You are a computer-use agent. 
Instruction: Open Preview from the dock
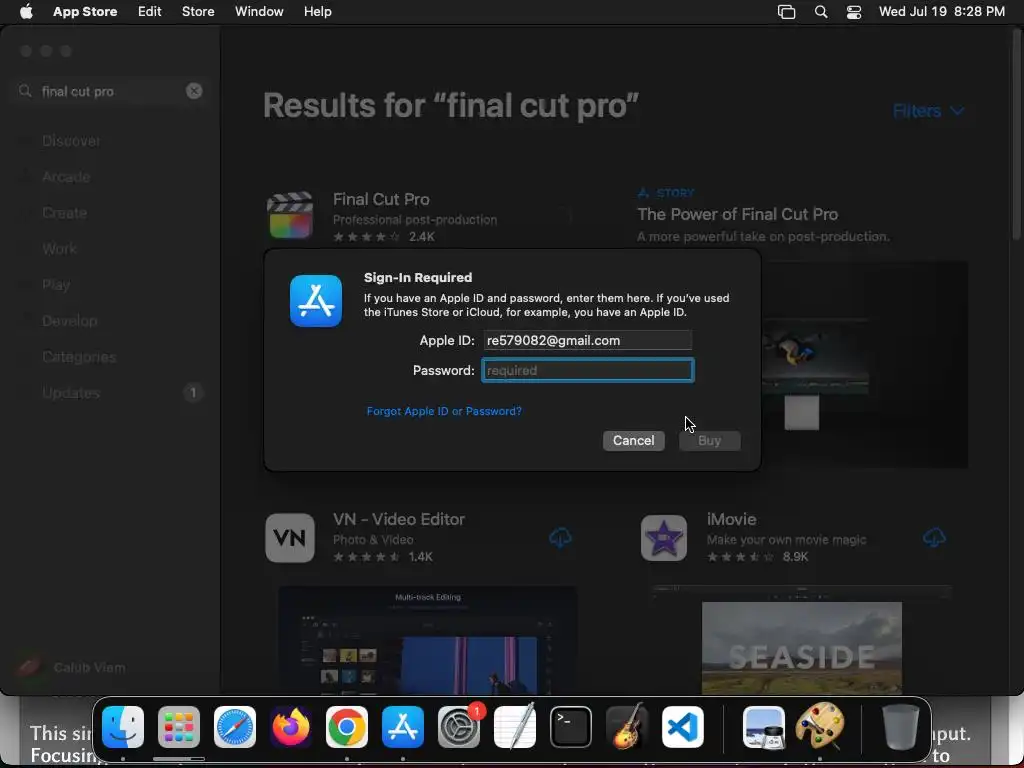pyautogui.click(x=764, y=727)
